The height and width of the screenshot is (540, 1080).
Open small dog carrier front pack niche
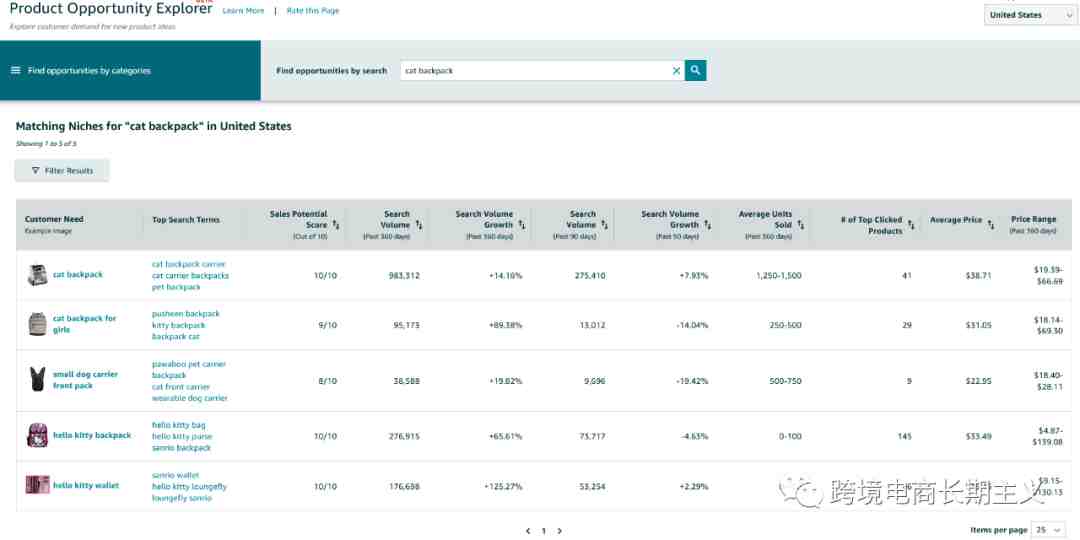(85, 380)
